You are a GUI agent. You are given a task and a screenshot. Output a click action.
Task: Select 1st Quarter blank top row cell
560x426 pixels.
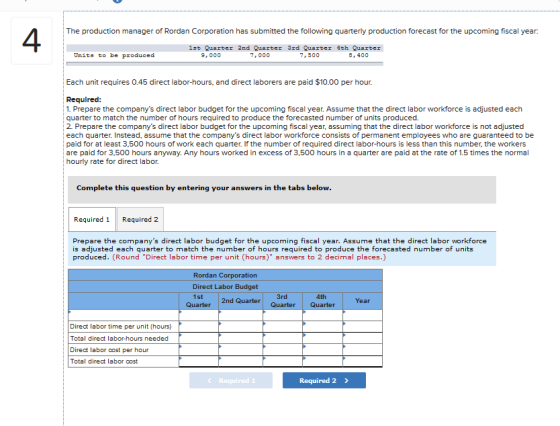pyautogui.click(x=199, y=315)
